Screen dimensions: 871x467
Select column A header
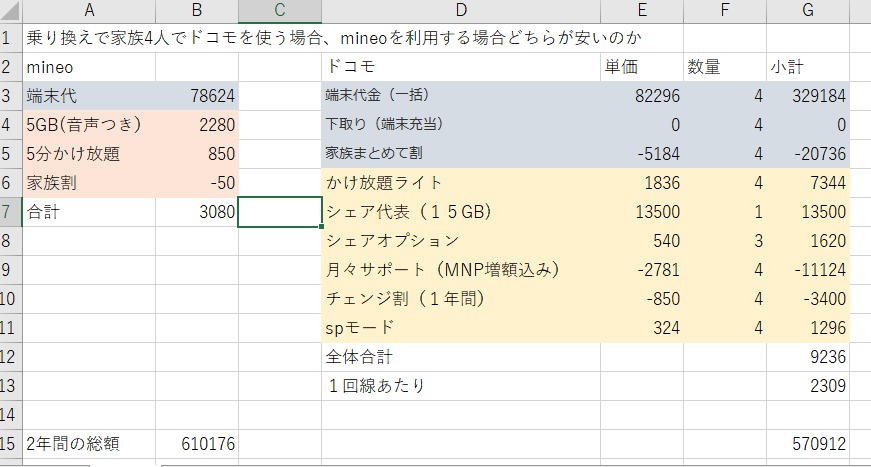tap(89, 11)
